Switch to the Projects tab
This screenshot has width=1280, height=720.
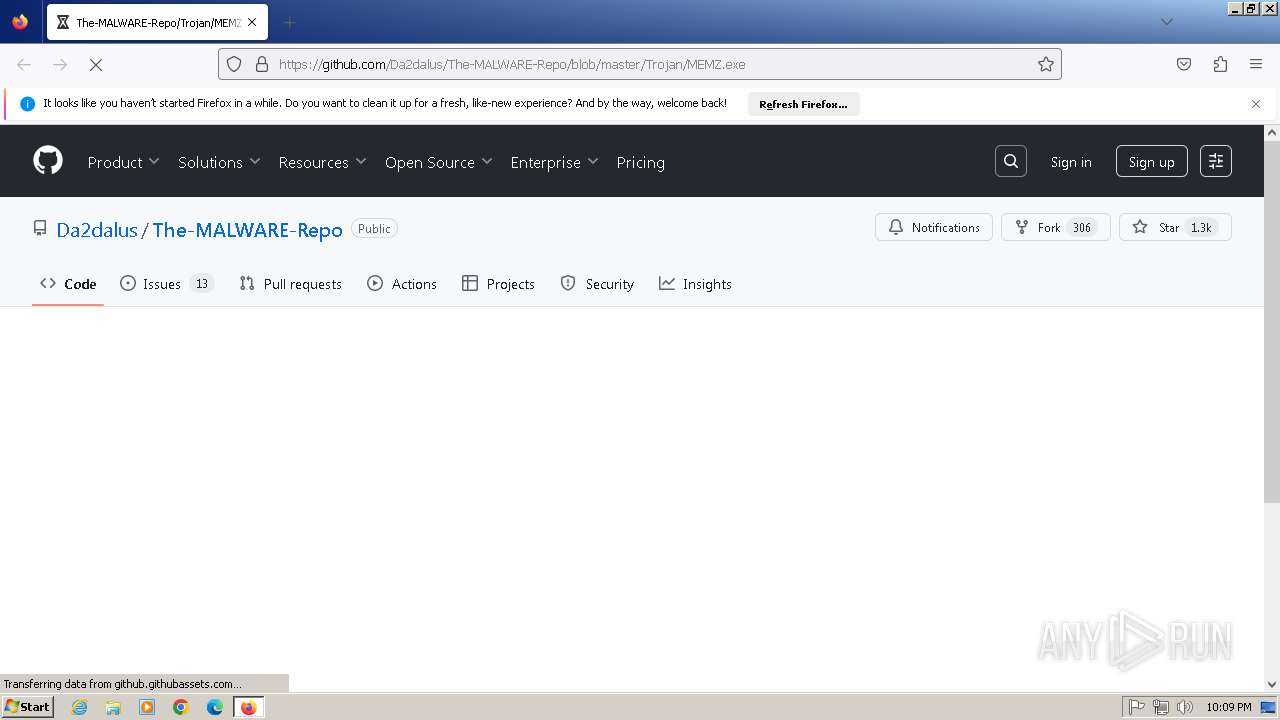[498, 284]
